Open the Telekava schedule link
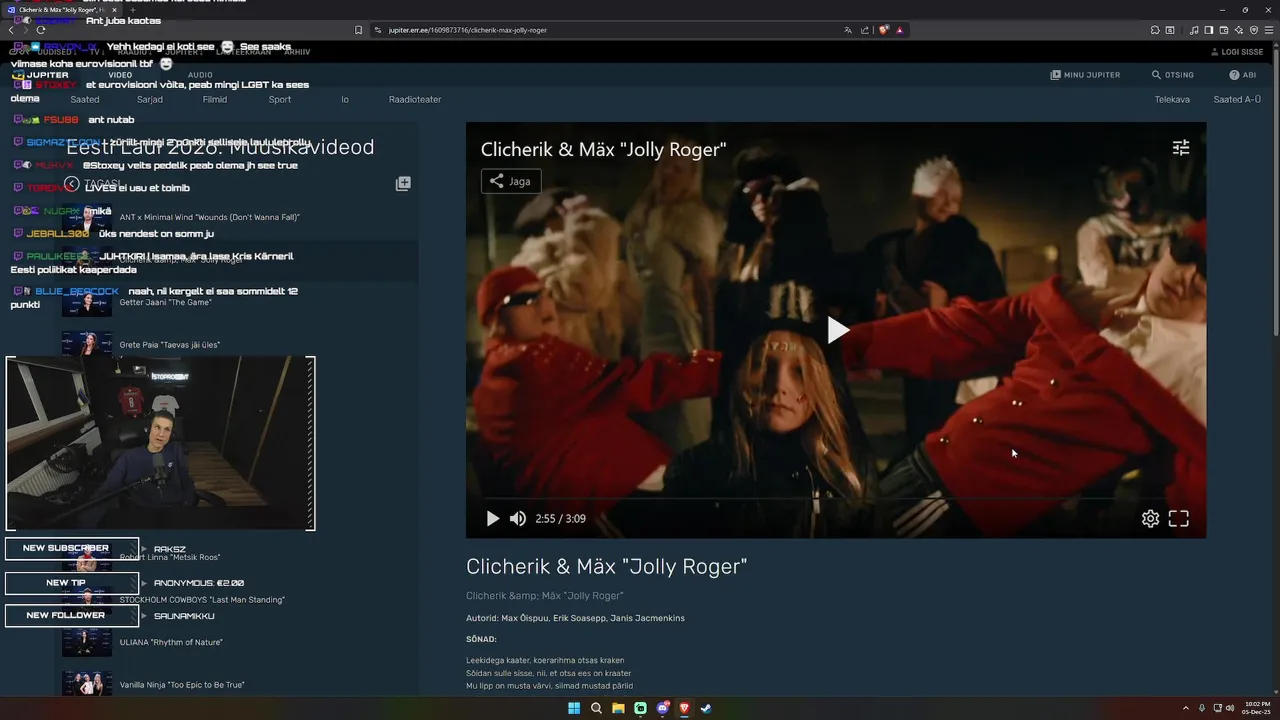 tap(1172, 99)
